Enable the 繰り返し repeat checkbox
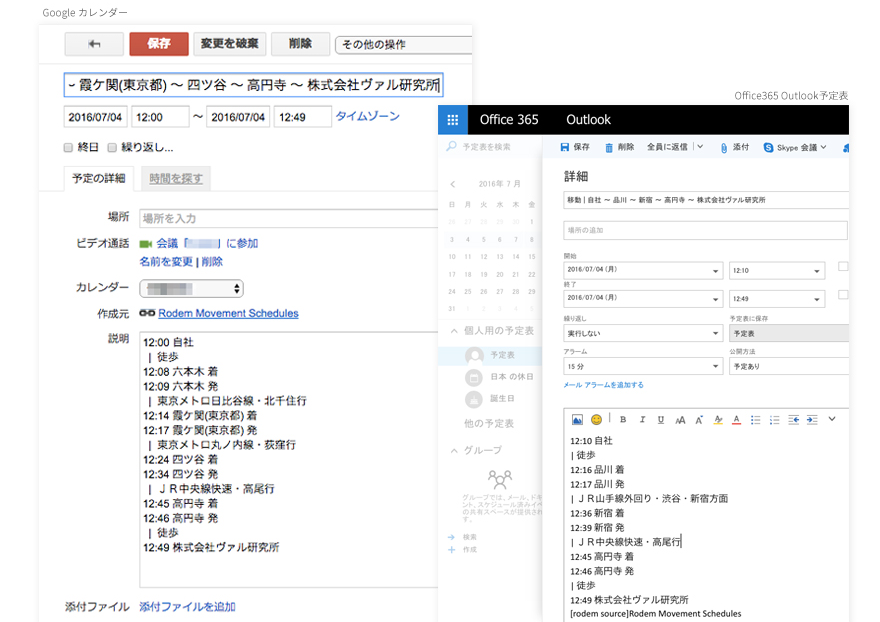The width and height of the screenshot is (880, 622). pos(112,148)
